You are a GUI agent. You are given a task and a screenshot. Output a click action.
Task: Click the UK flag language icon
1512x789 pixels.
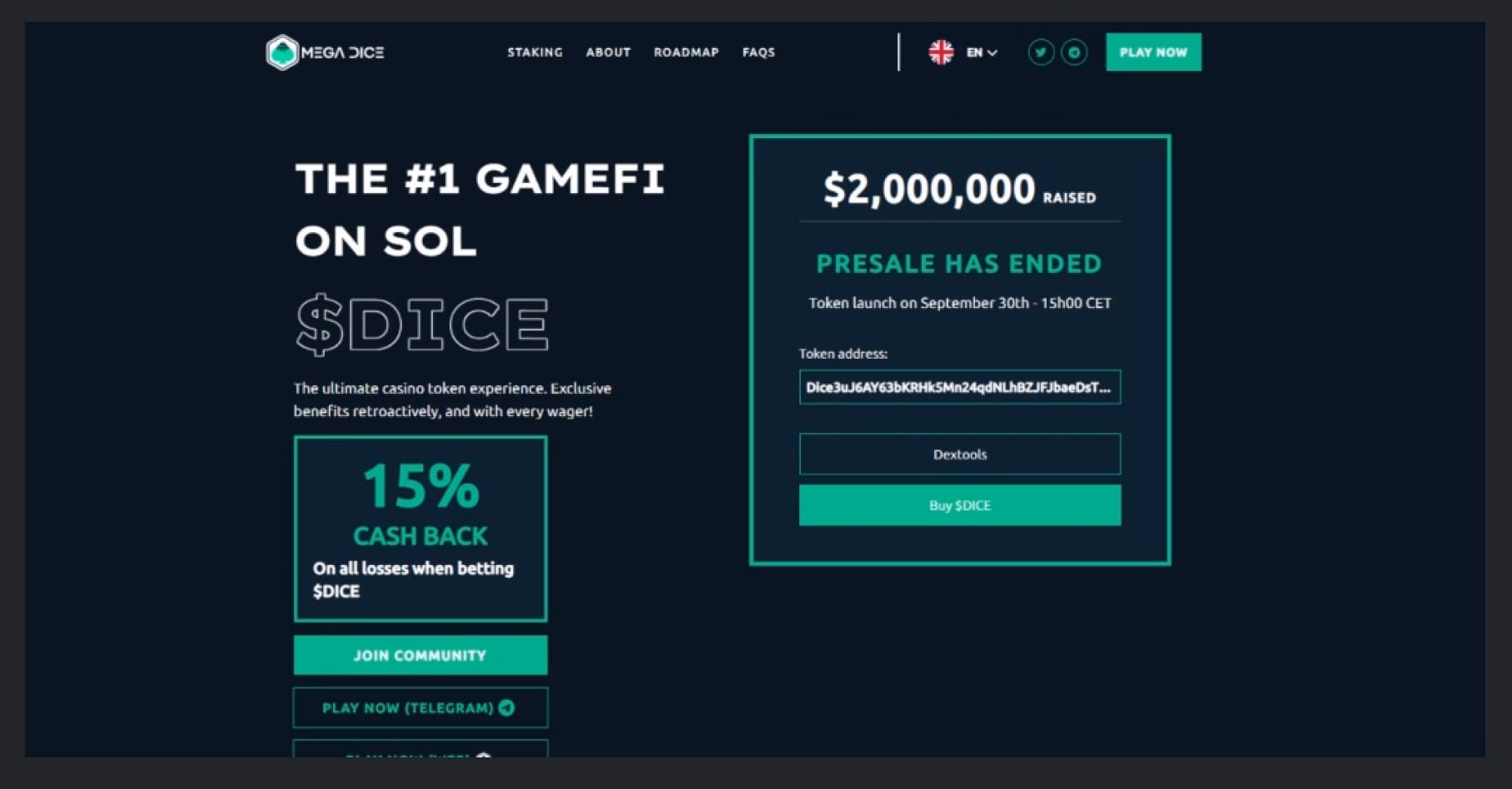pos(941,52)
